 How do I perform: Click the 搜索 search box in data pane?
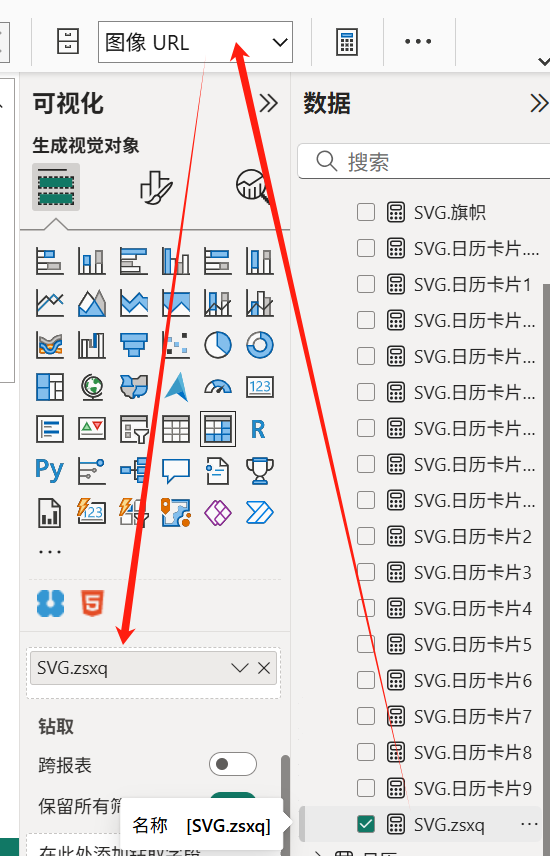(x=425, y=162)
